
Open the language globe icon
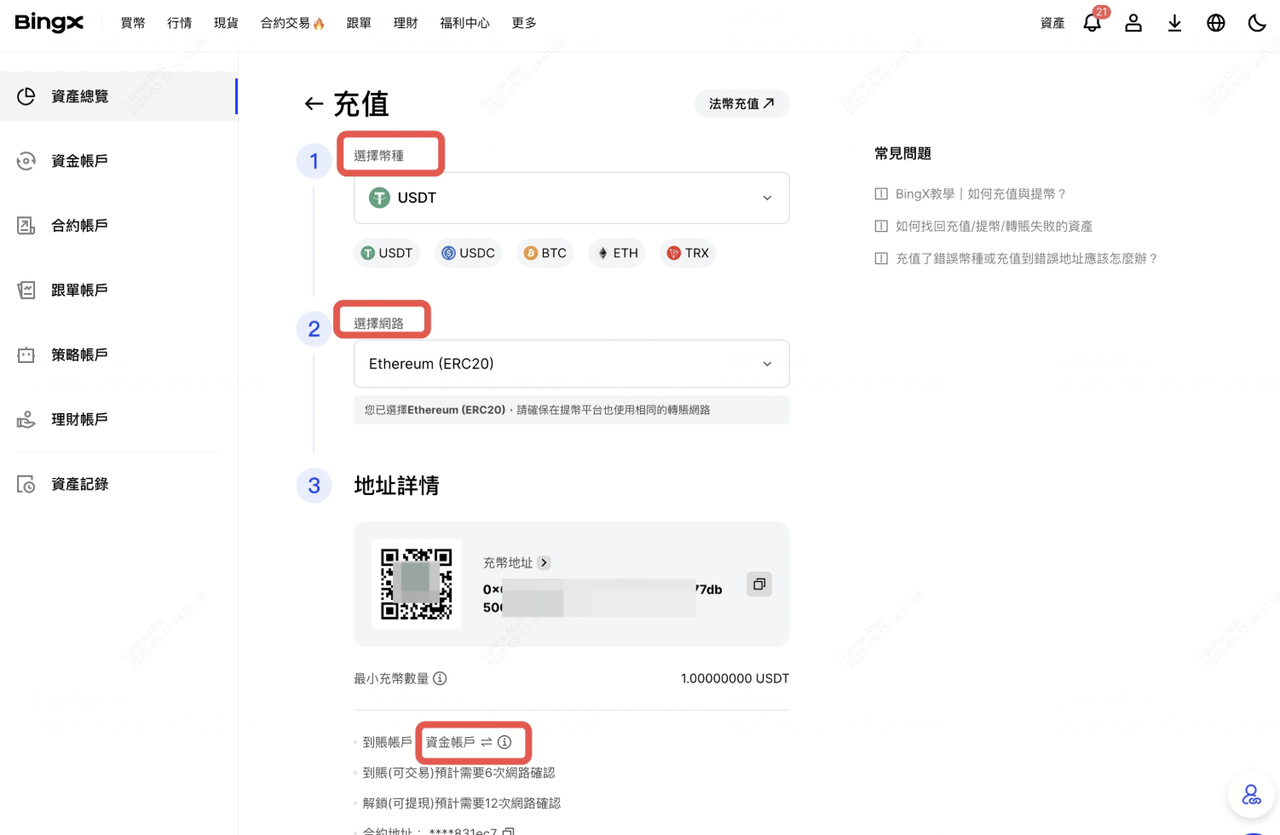coord(1215,23)
